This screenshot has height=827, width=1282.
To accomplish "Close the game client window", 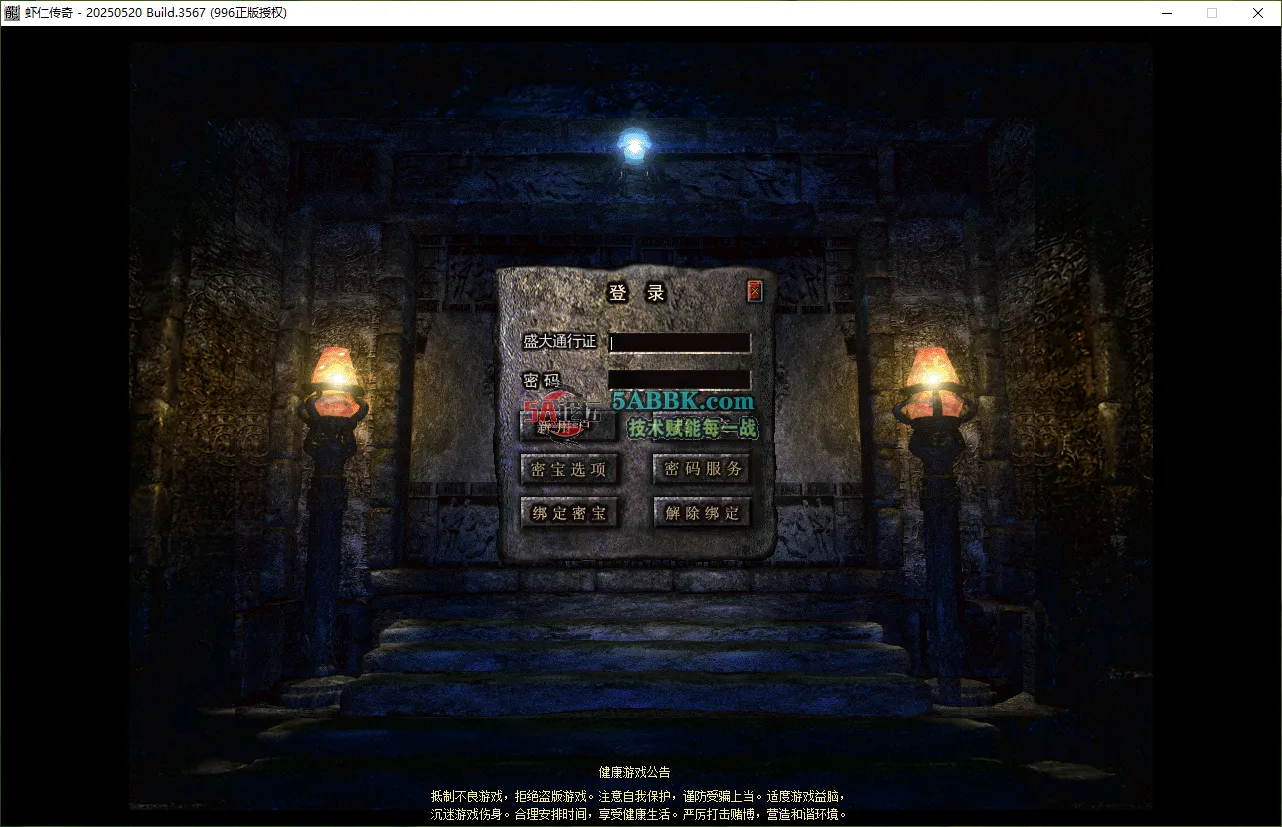I will click(x=1258, y=13).
